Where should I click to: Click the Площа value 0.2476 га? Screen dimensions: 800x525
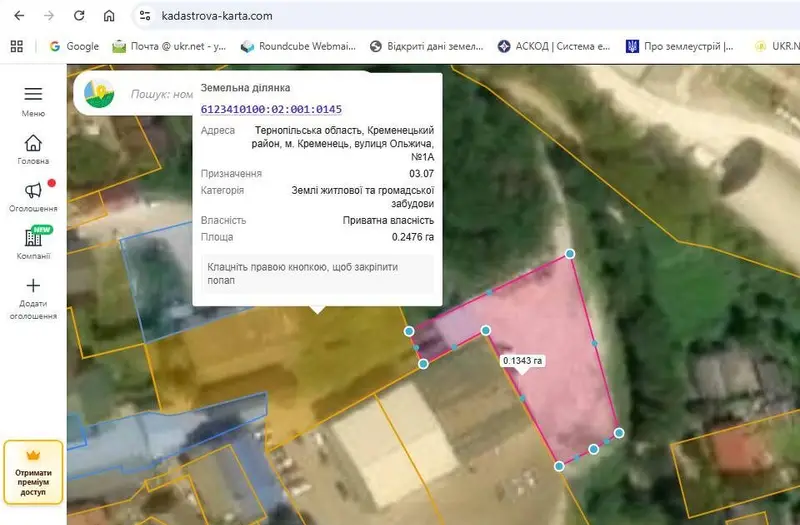point(413,237)
